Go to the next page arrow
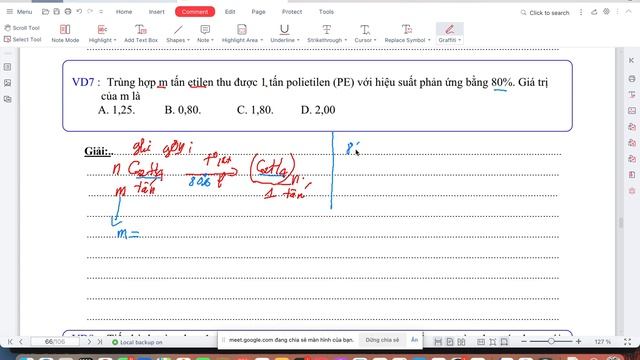Screen dimensions: 640x360 pyautogui.click(x=89, y=342)
